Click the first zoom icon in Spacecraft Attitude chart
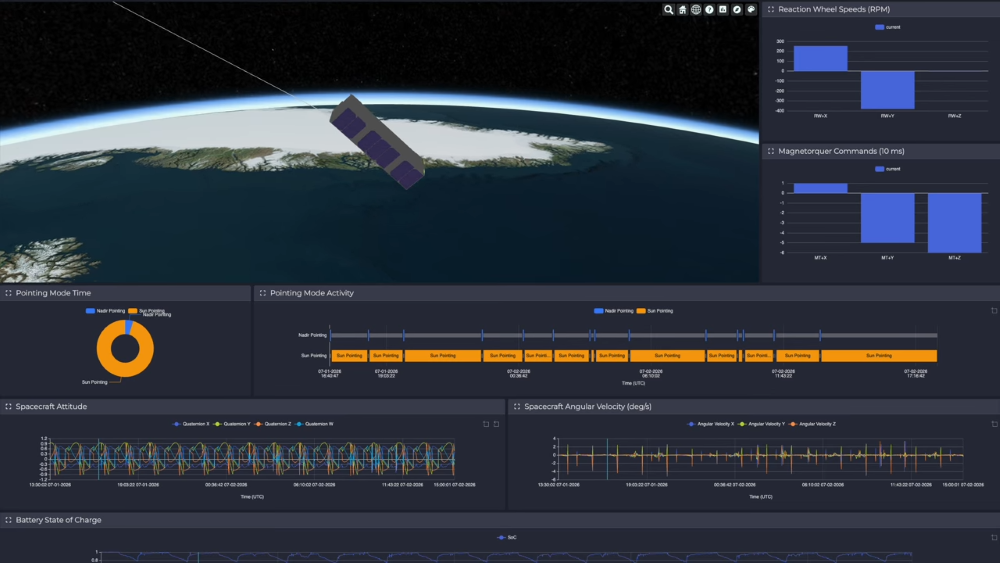The width and height of the screenshot is (1000, 563). coord(486,424)
